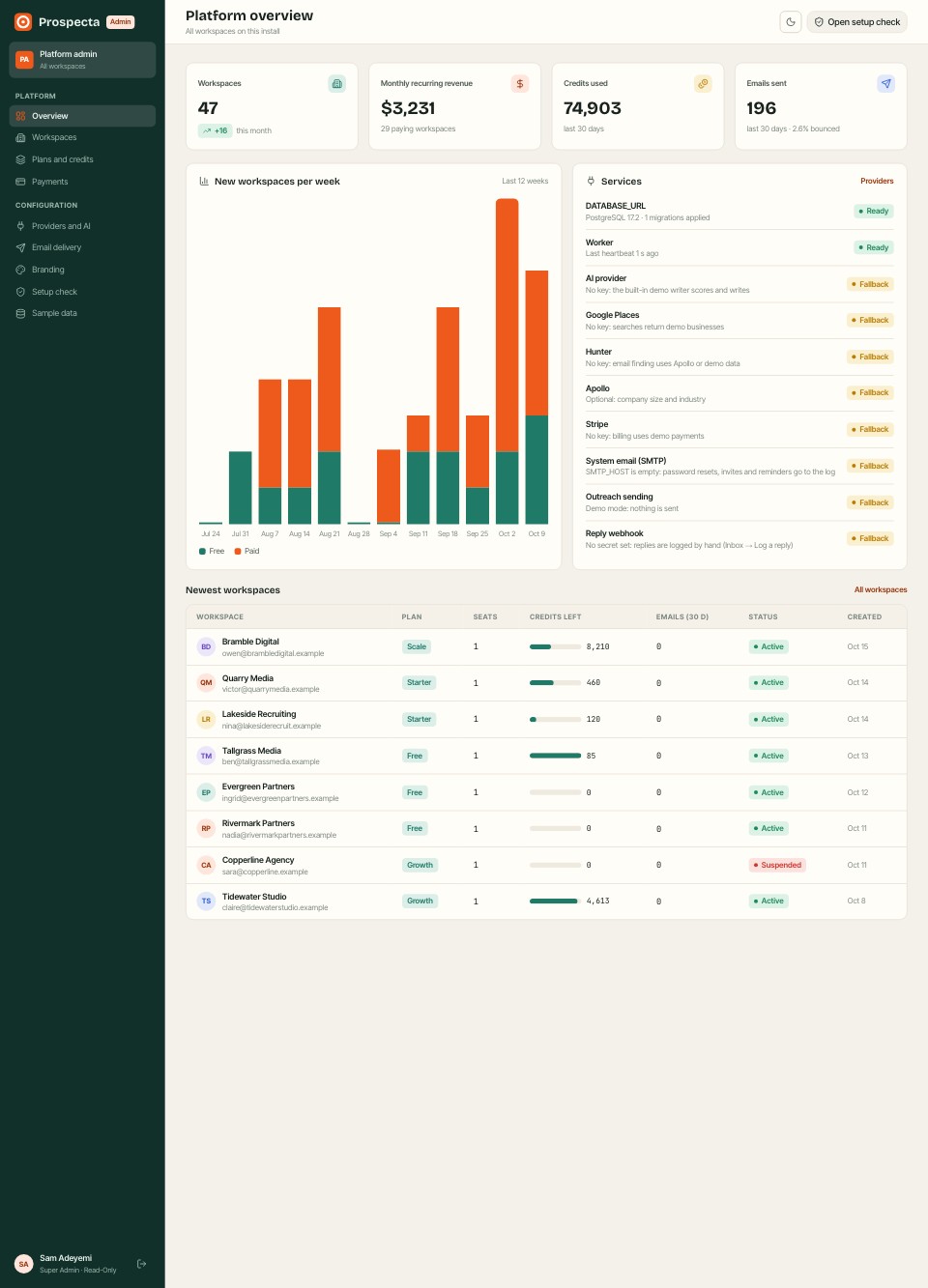This screenshot has width=928, height=1288.
Task: Toggle the Paid legend item
Action: tap(246, 551)
